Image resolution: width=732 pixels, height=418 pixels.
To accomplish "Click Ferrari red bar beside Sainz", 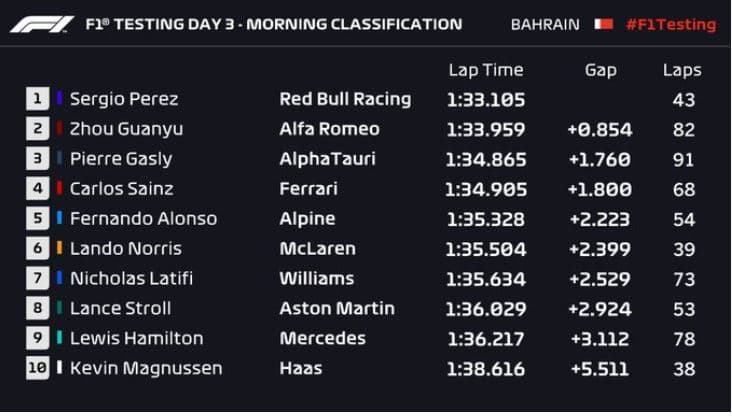I will (59, 188).
